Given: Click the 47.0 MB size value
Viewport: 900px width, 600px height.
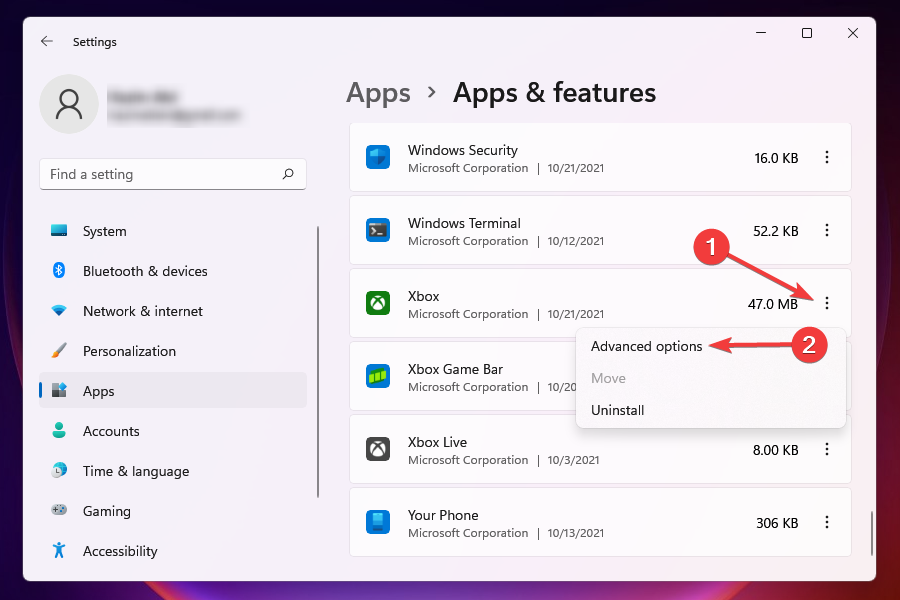Looking at the screenshot, I should pos(773,304).
